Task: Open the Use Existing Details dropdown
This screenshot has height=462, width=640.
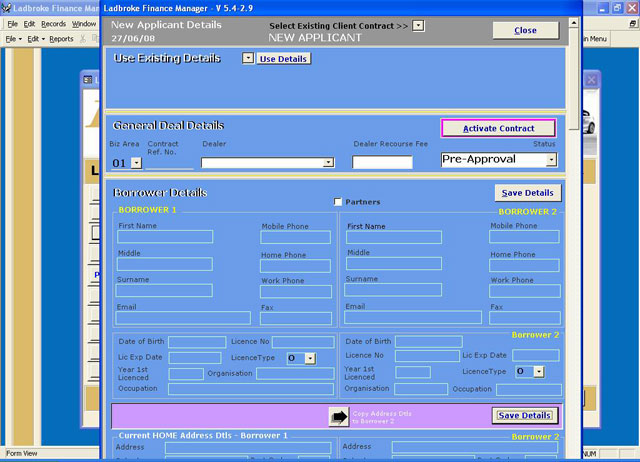Action: (248, 58)
